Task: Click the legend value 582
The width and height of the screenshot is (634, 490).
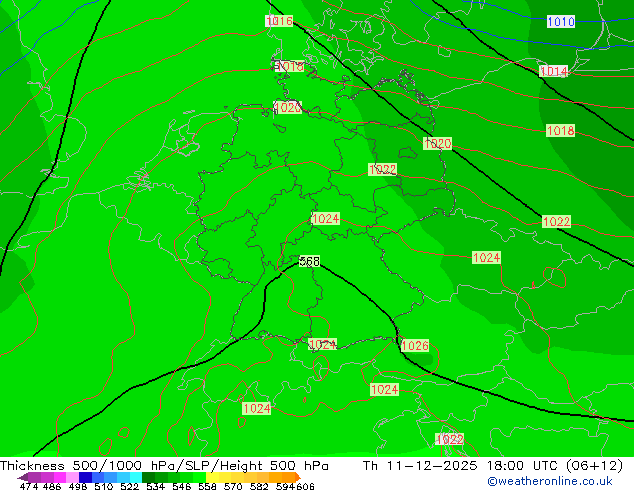Action: point(259,486)
